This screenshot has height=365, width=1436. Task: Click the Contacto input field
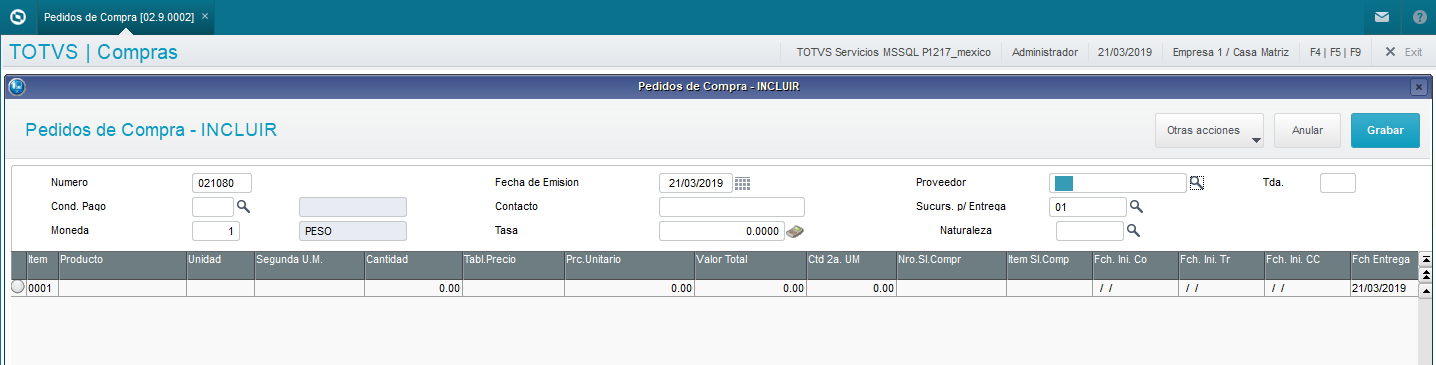click(732, 207)
